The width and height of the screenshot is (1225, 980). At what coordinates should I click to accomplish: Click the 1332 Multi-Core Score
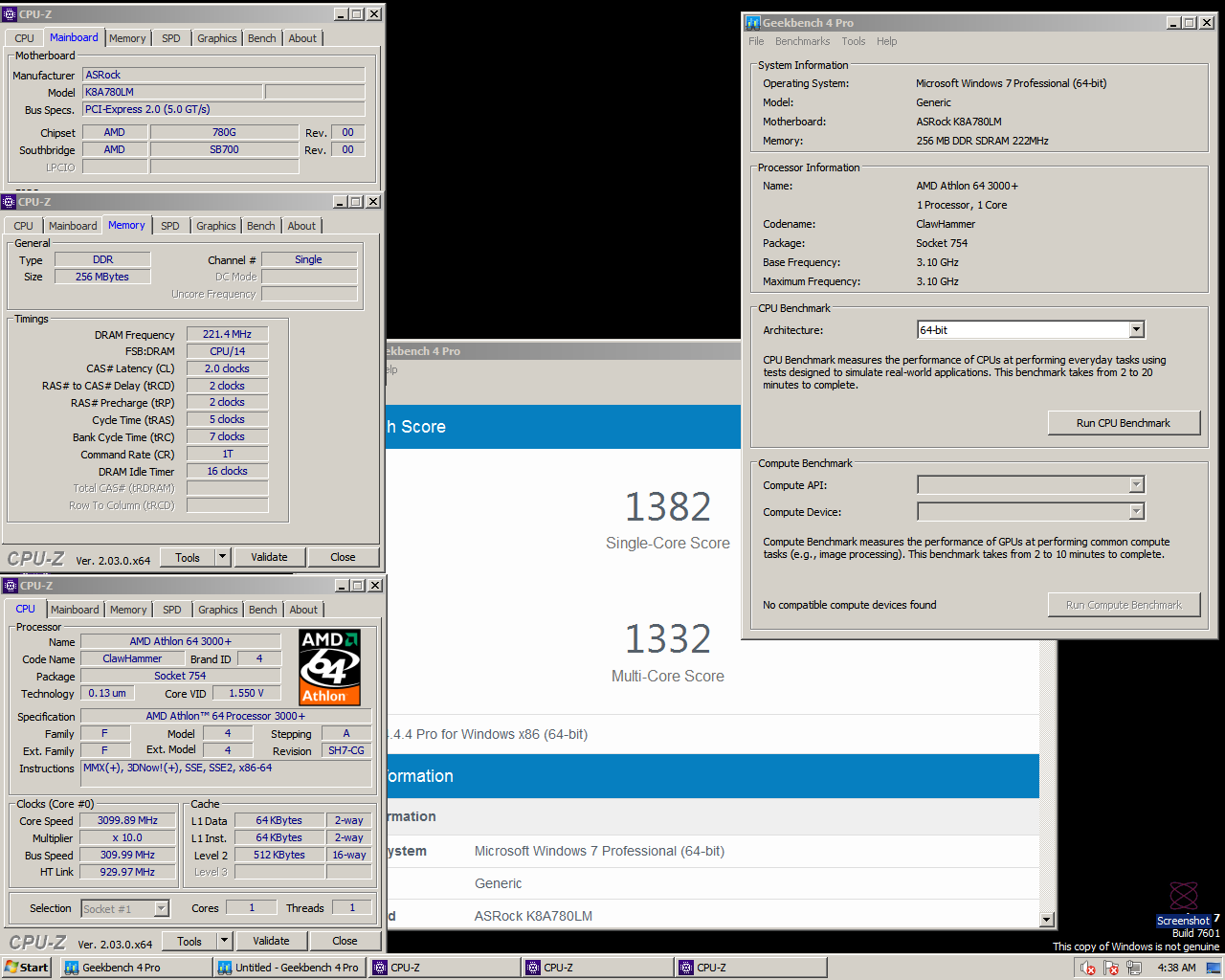click(x=667, y=639)
